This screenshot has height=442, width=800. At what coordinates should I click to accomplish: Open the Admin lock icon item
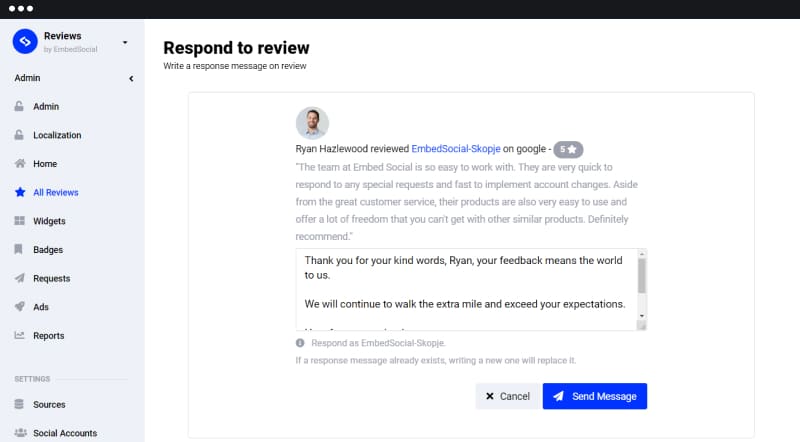19,106
